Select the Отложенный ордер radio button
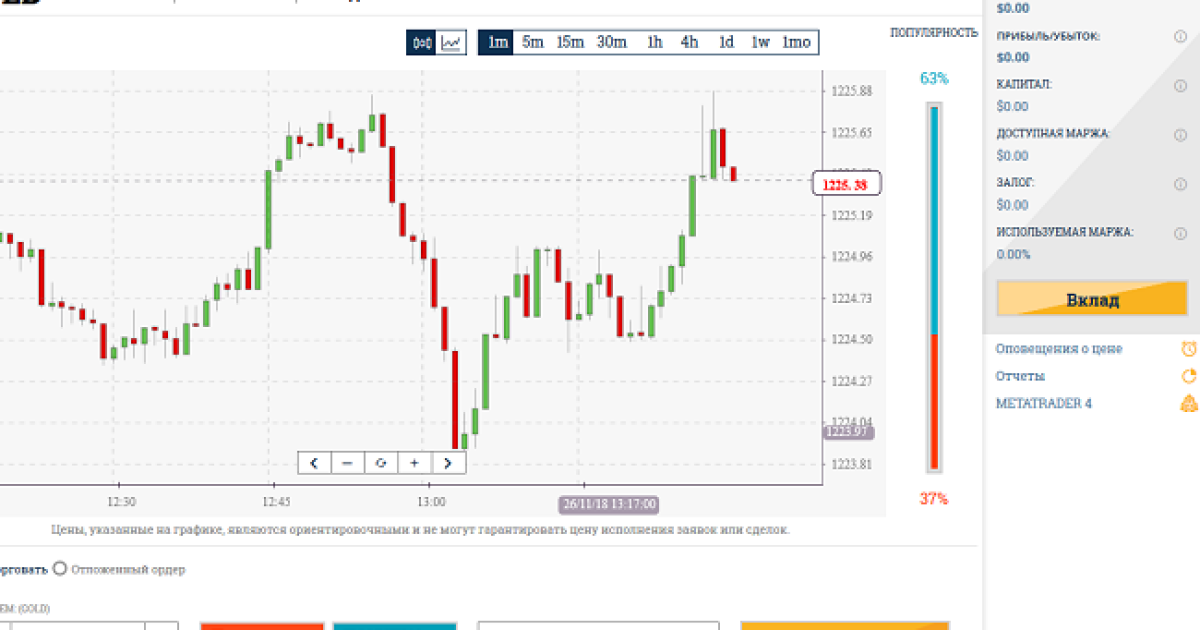1200x630 pixels. (x=60, y=569)
